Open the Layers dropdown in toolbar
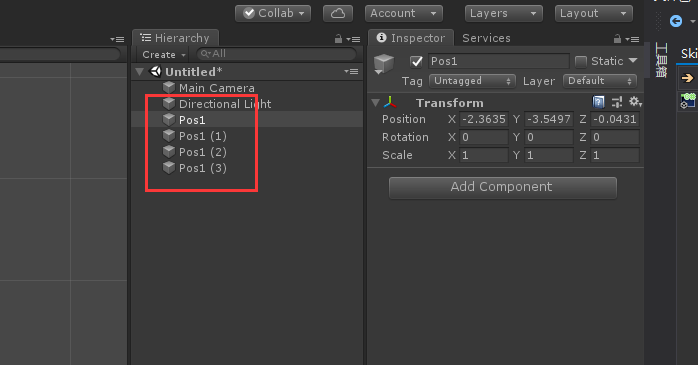Image resolution: width=698 pixels, height=365 pixels. 503,13
